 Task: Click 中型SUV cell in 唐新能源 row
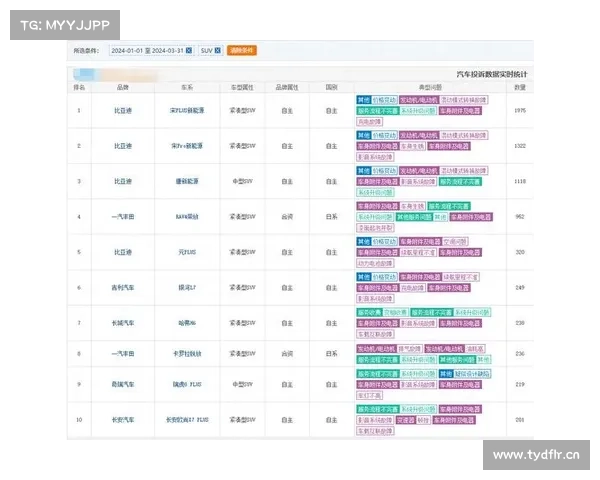click(242, 181)
